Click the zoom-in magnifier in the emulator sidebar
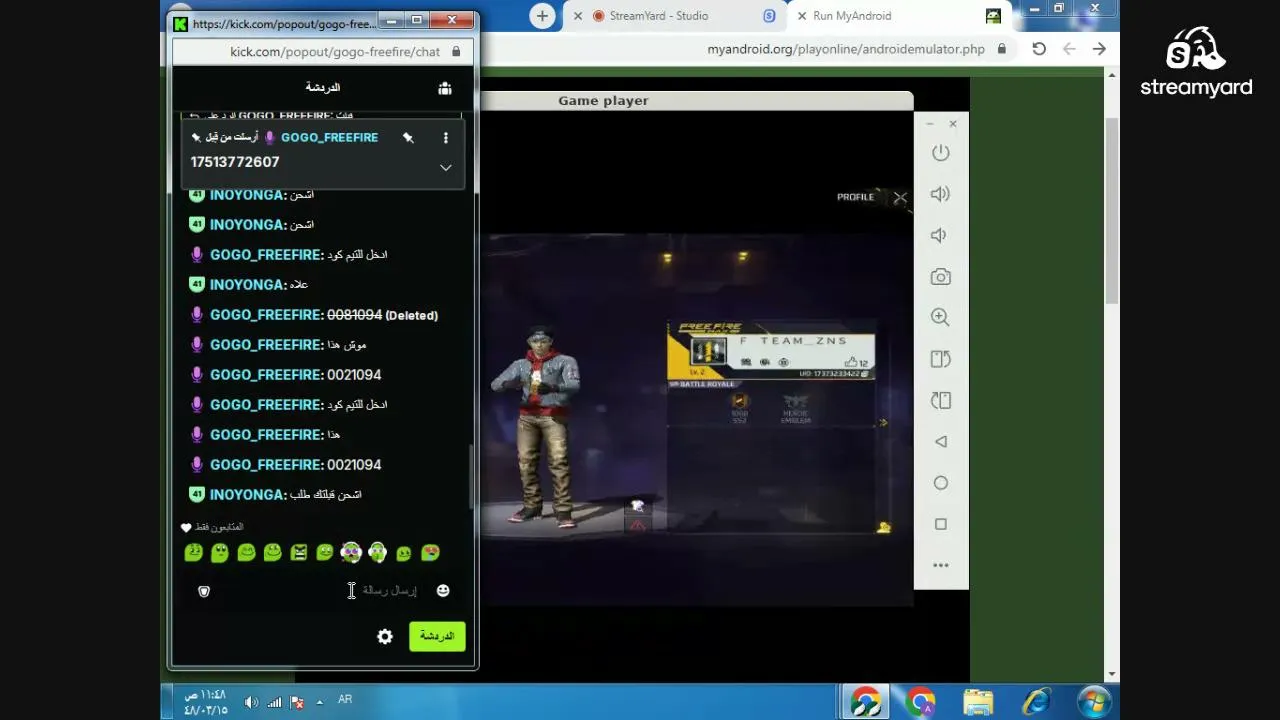 coord(940,317)
